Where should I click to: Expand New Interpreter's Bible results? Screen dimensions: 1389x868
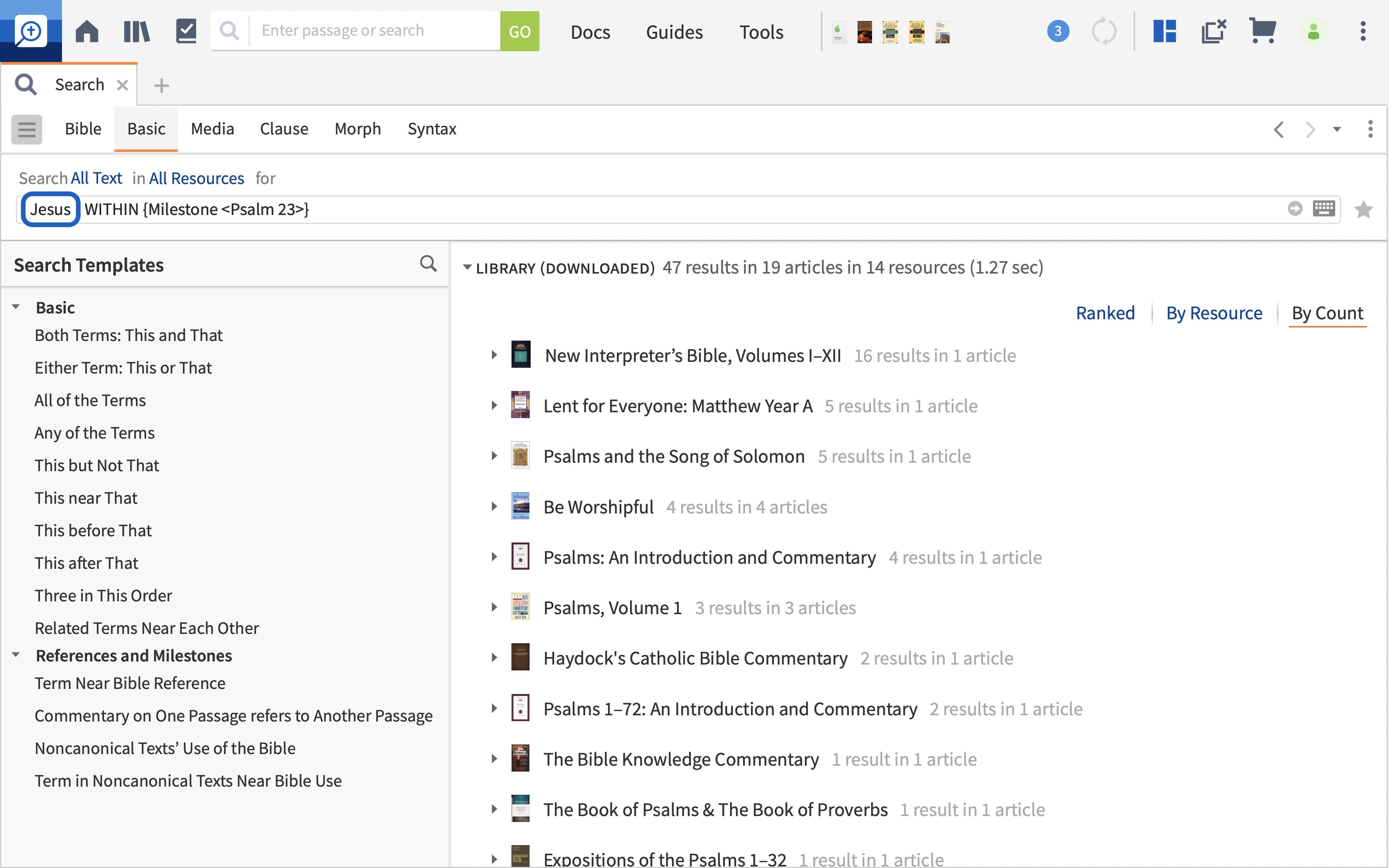coord(494,355)
